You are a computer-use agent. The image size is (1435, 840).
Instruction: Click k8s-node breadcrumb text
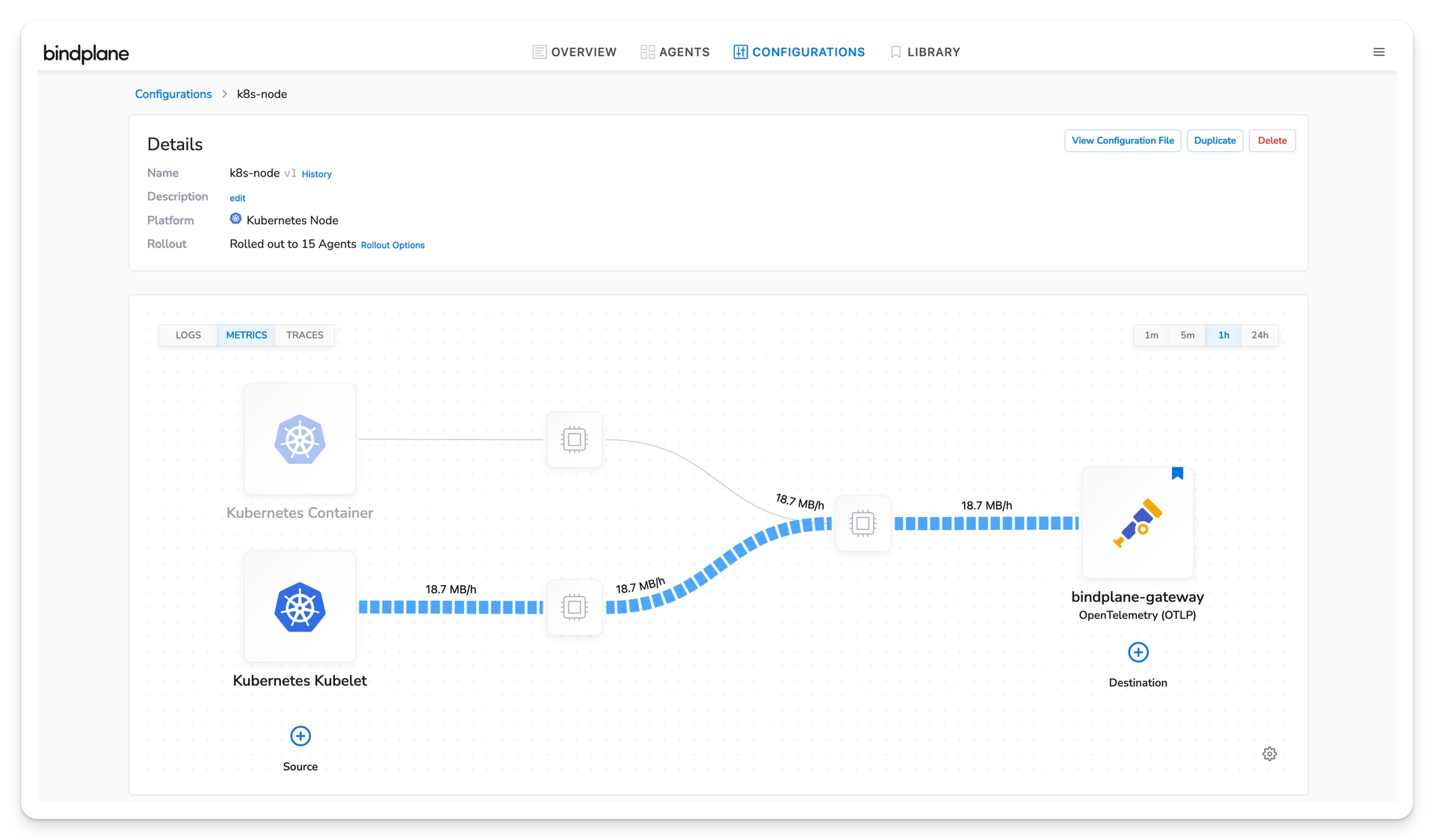(x=262, y=94)
